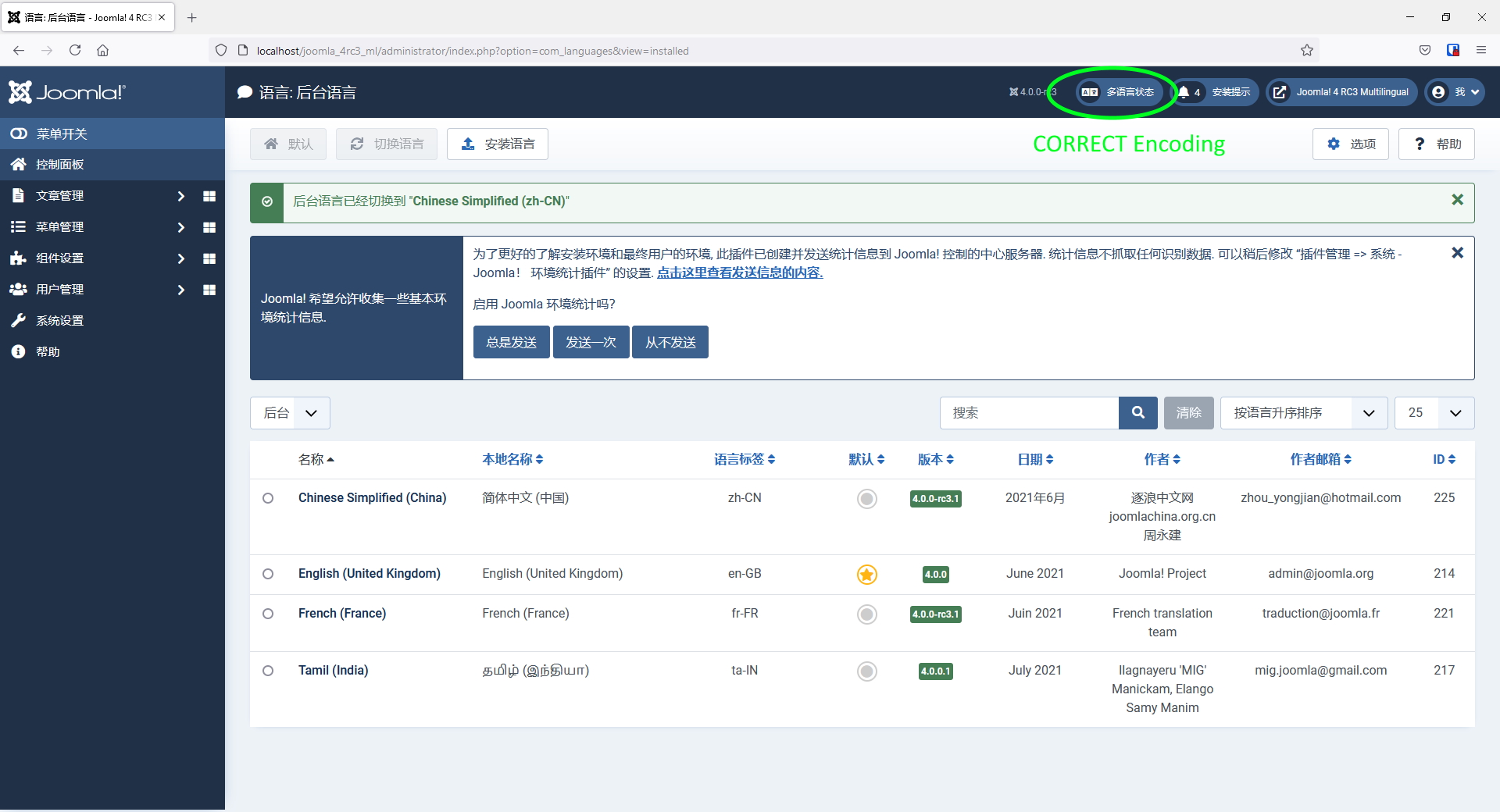Image resolution: width=1500 pixels, height=812 pixels.
Task: Open the 选项 options button
Action: 1351,144
